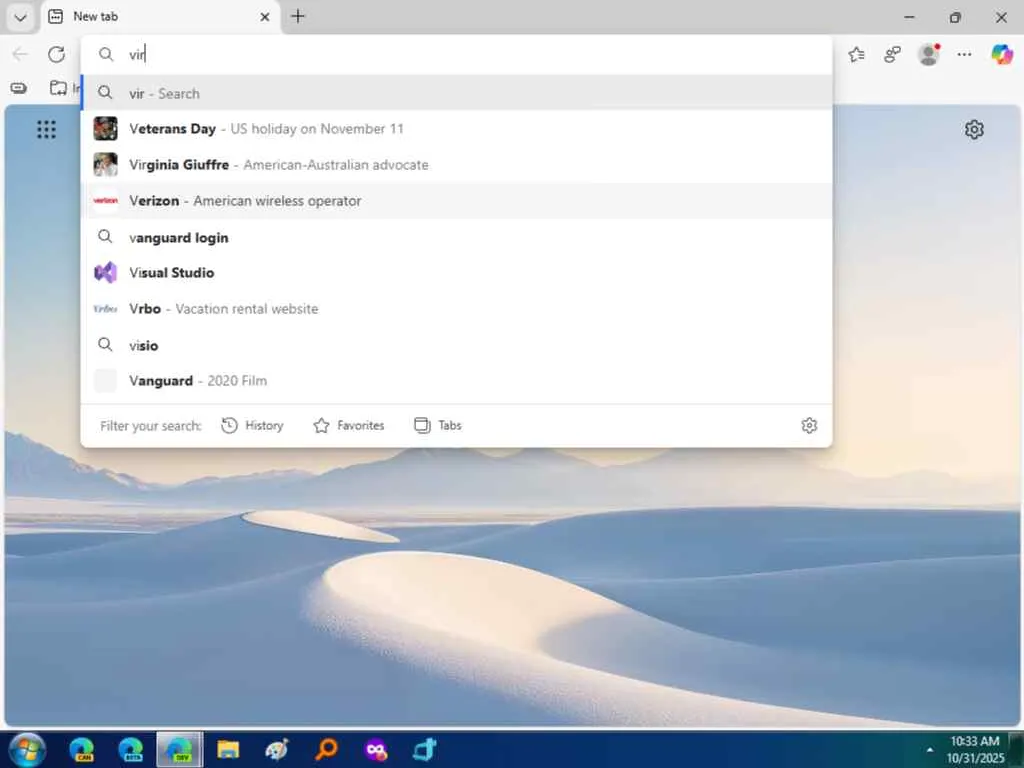Refresh the page with reload icon
This screenshot has height=768, width=1024.
(56, 54)
